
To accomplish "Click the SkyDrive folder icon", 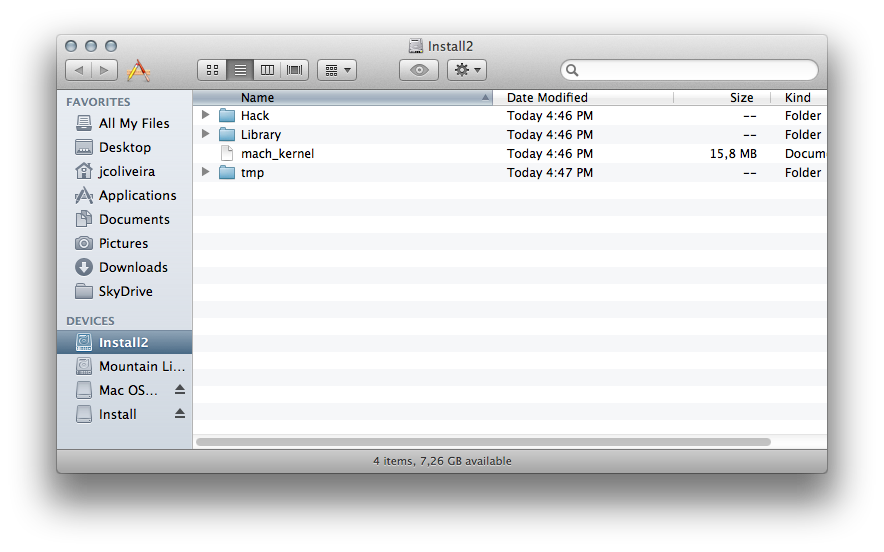I will [x=83, y=292].
